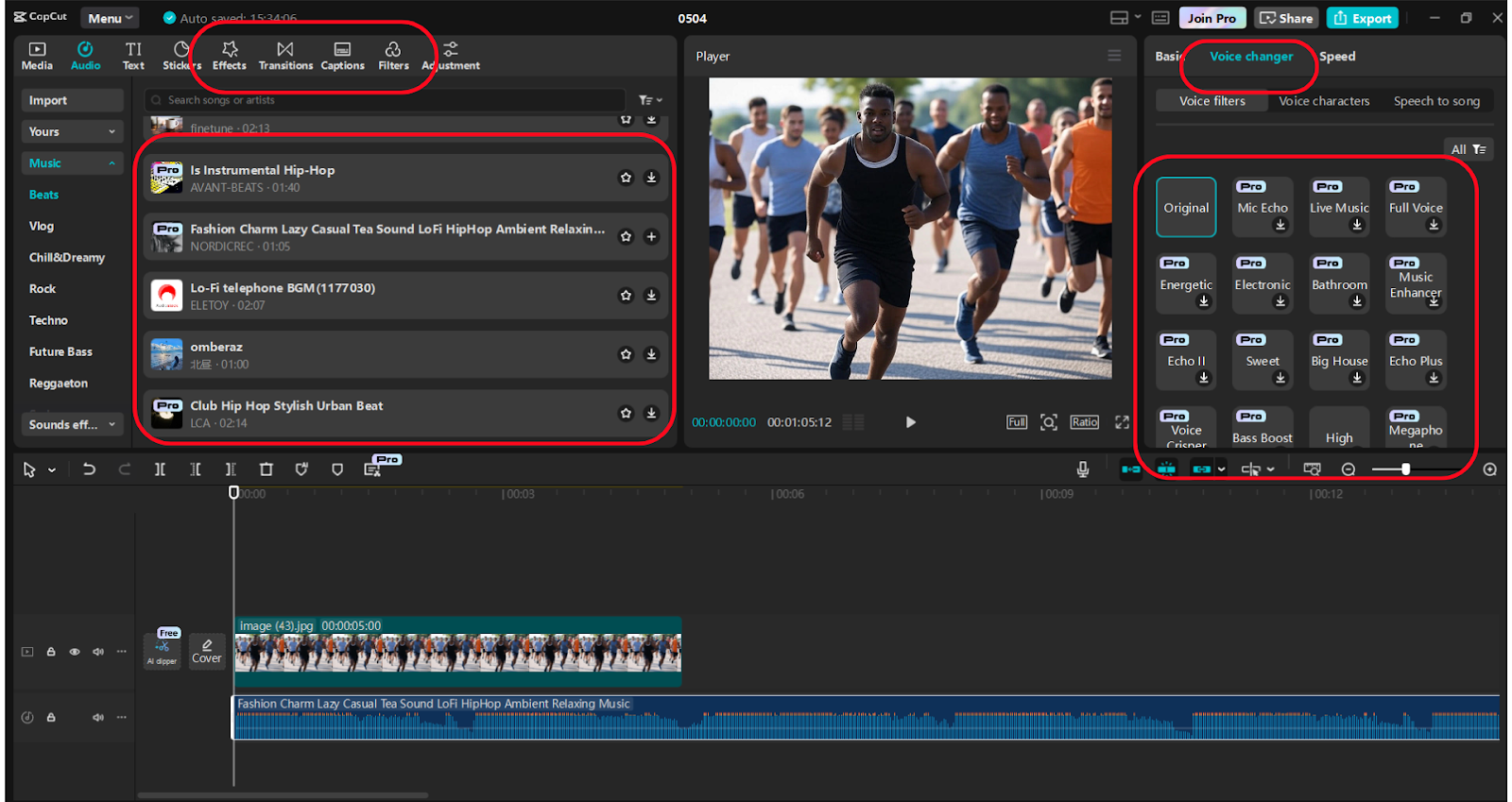1512x802 pixels.
Task: Click the AI marker shield icon
Action: click(x=301, y=469)
